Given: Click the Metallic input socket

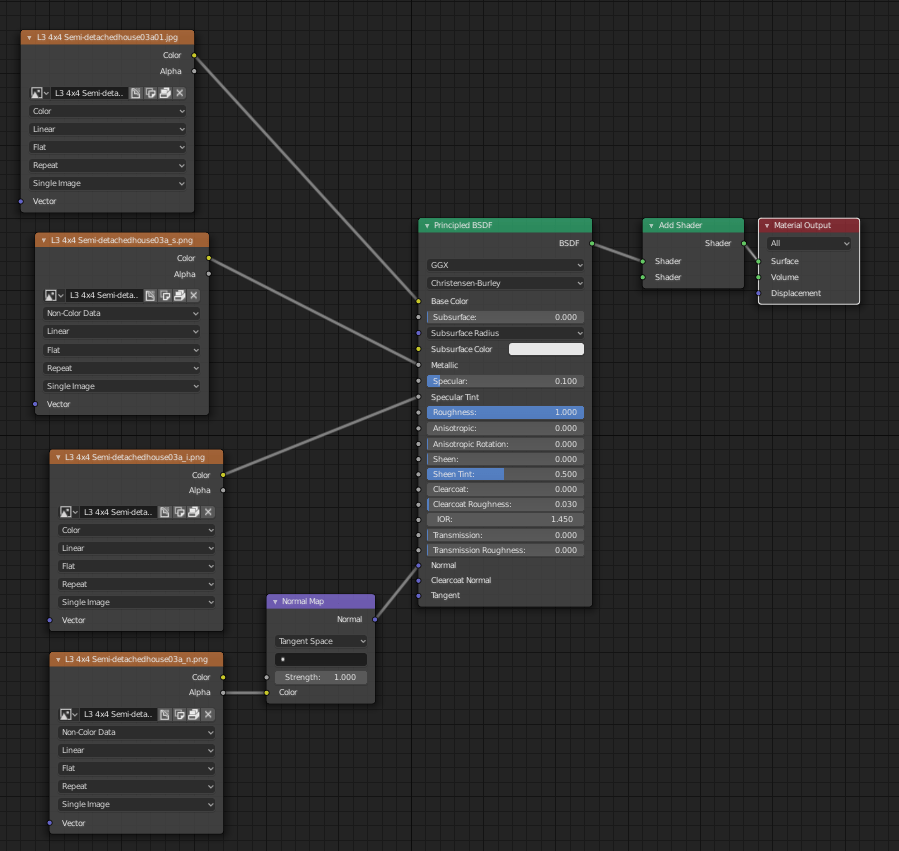Looking at the screenshot, I should click(419, 365).
